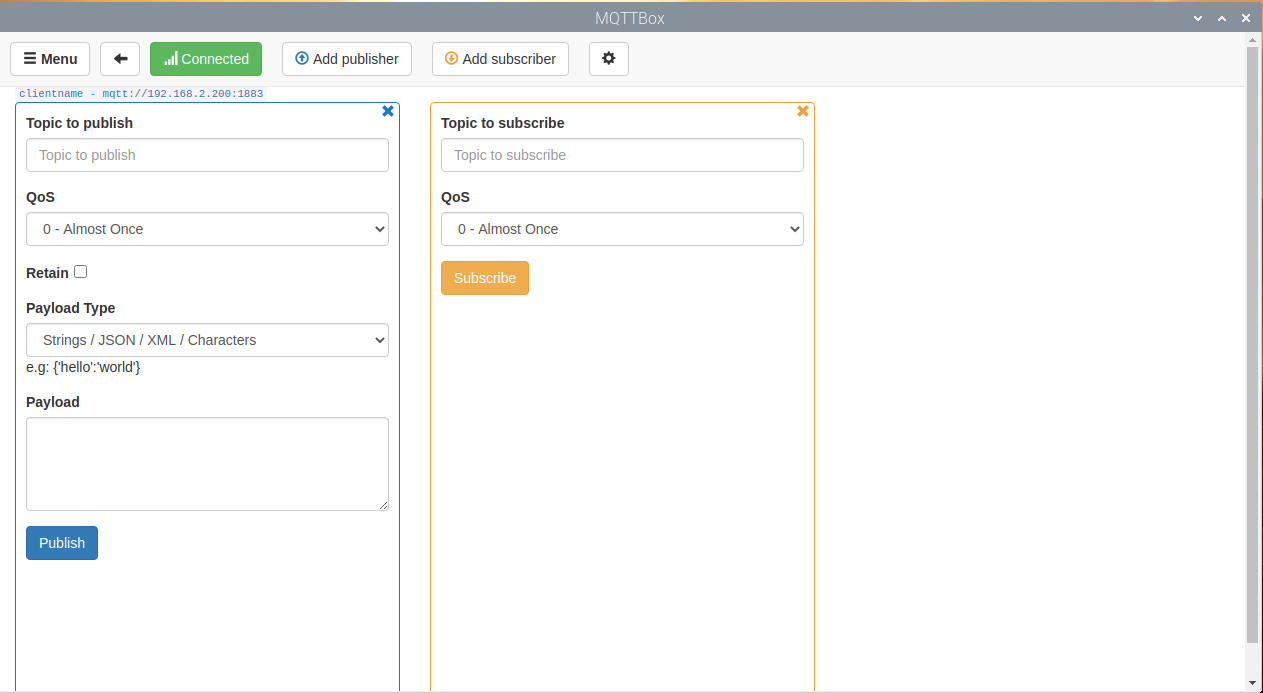
Task: Open the subscriber QoS dropdown
Action: pyautogui.click(x=622, y=229)
